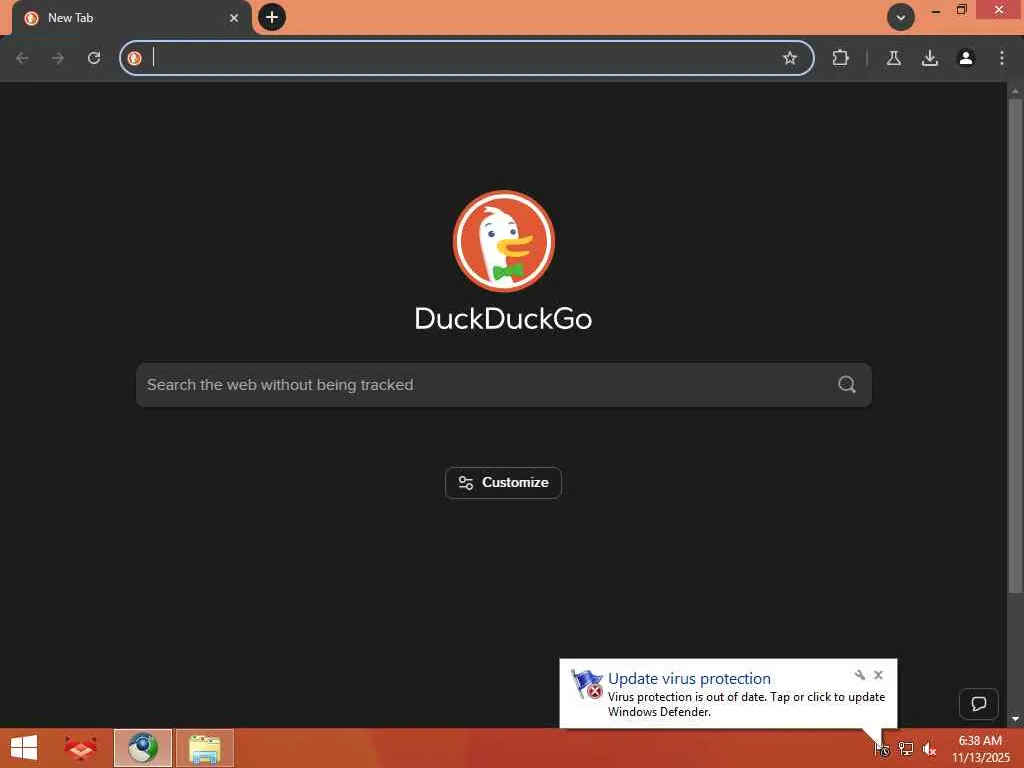Click the page vertical scrollbar
Image resolution: width=1024 pixels, height=768 pixels.
(1014, 346)
